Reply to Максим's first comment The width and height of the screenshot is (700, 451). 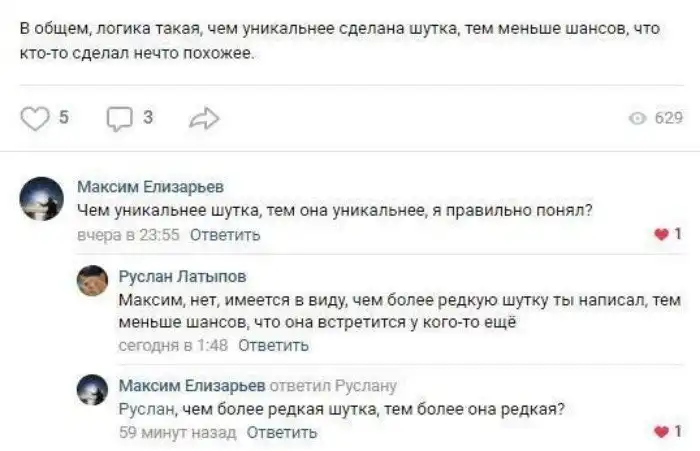[x=225, y=235]
